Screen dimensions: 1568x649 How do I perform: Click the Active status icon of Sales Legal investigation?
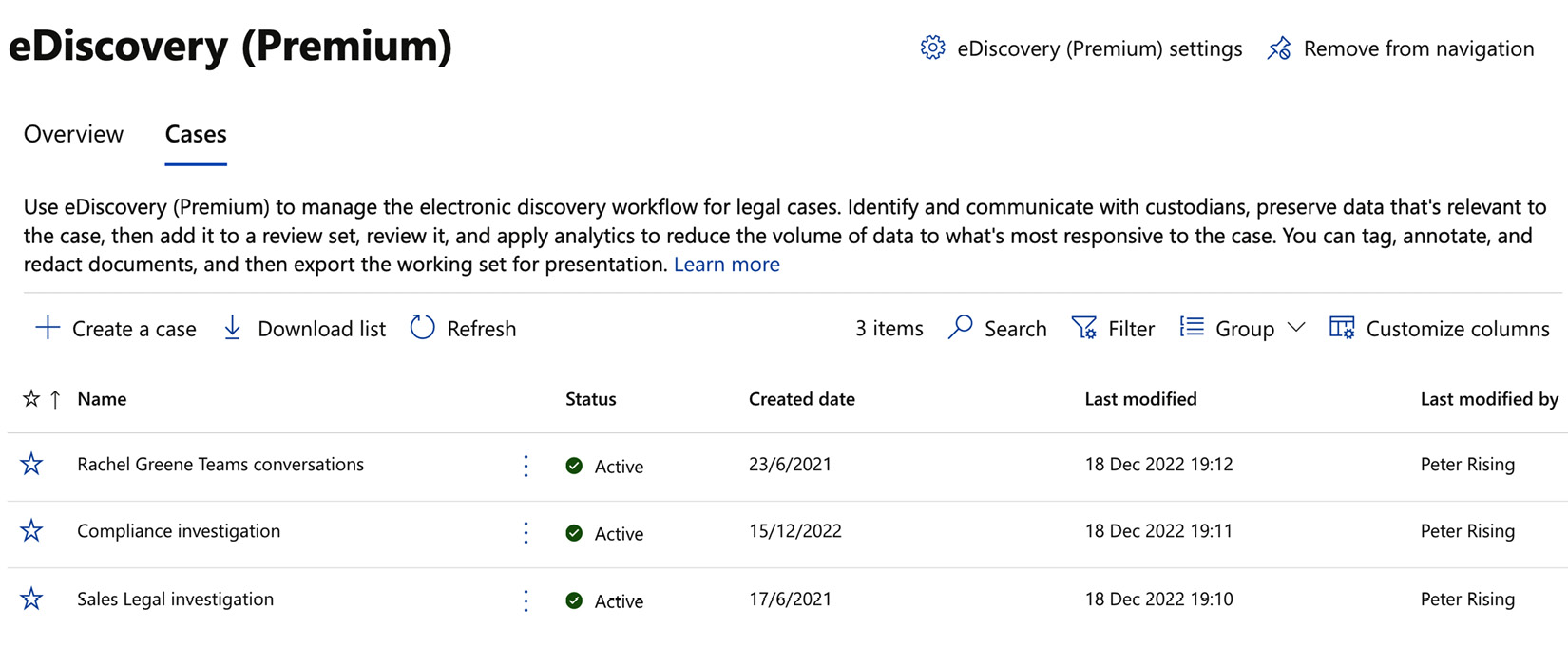click(574, 601)
